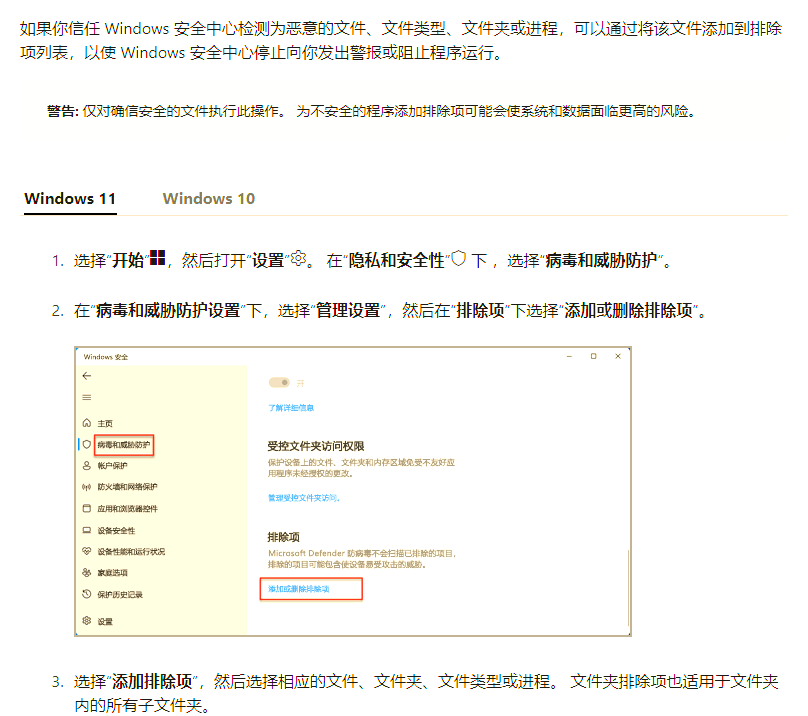
Task: Click the Windows Security vertical scrollbar
Action: [628, 588]
